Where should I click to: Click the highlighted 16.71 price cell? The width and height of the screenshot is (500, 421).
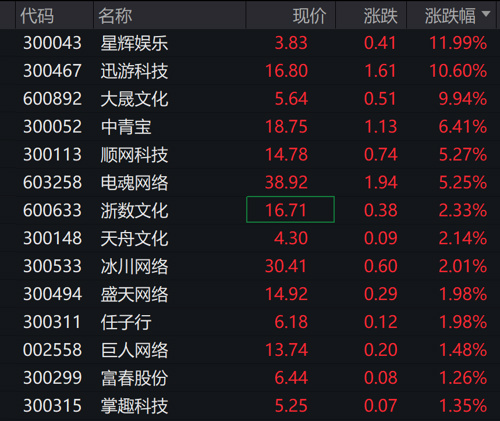(290, 210)
